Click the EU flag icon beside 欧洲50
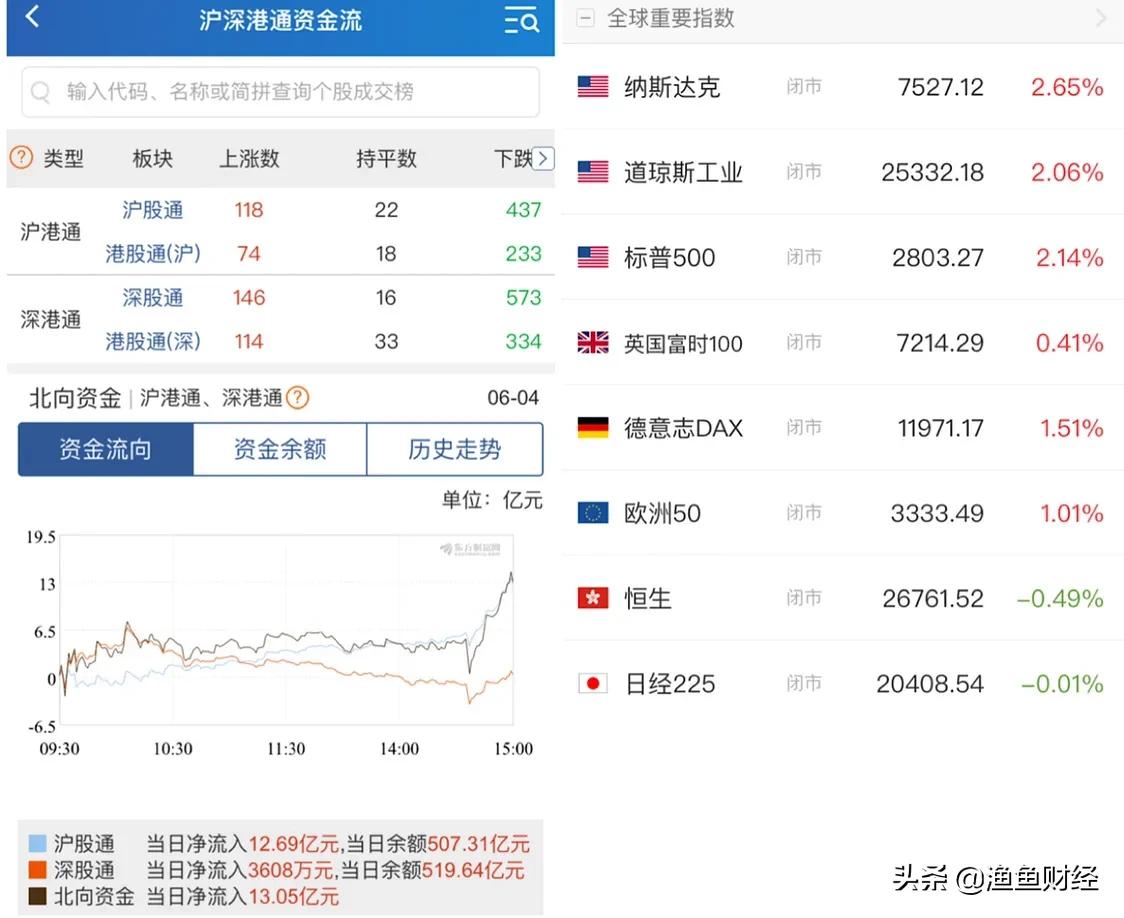This screenshot has height=918, width=1124. point(593,513)
